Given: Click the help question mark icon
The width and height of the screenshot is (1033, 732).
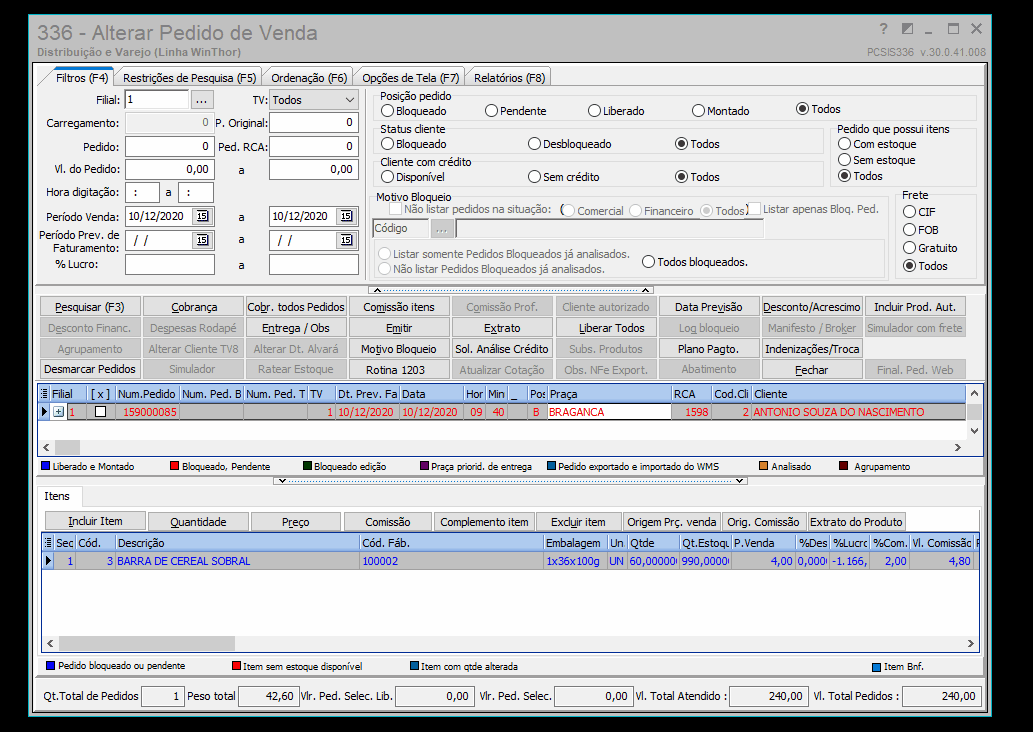Looking at the screenshot, I should tap(883, 29).
